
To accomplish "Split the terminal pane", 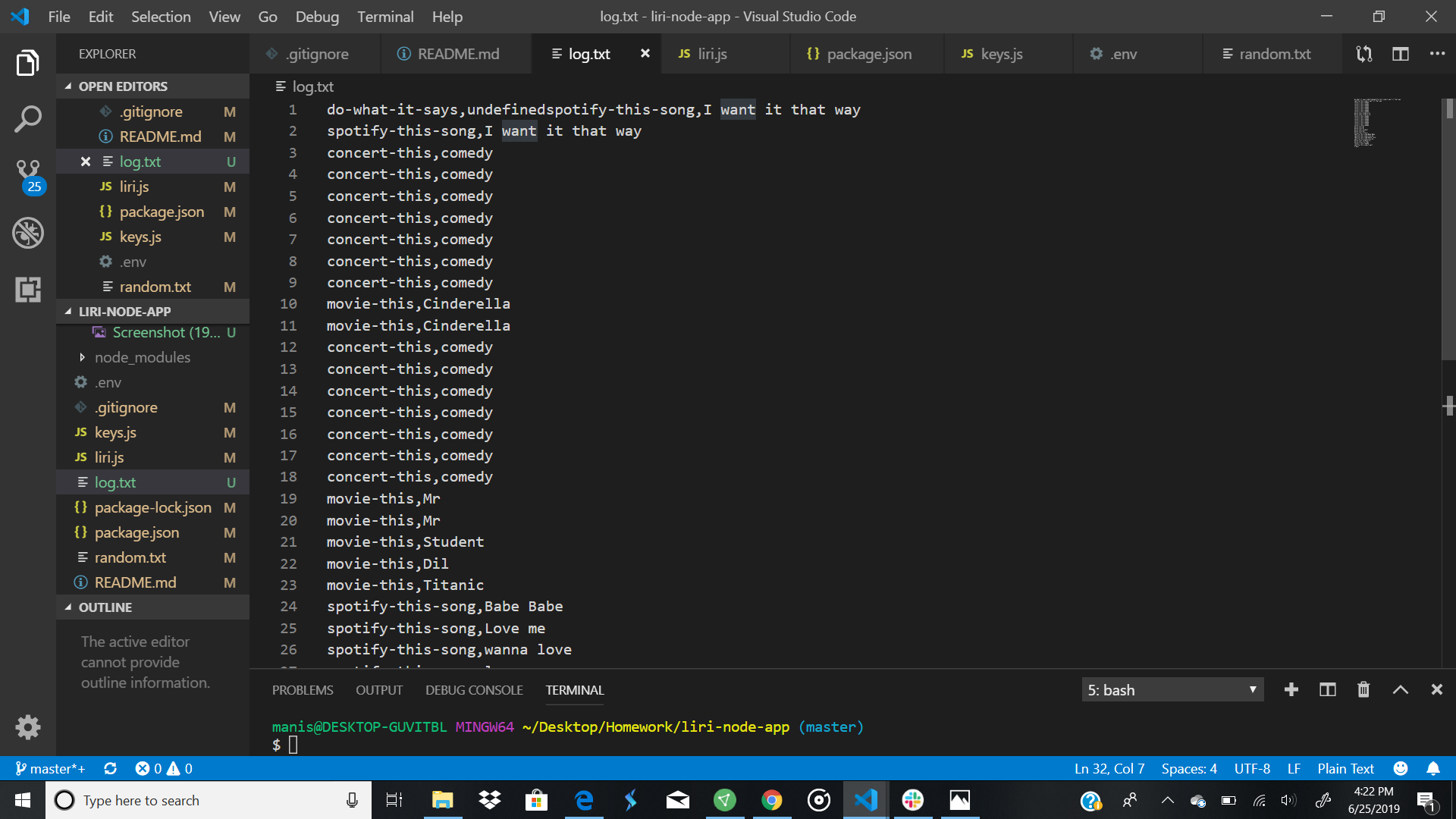I will 1327,689.
